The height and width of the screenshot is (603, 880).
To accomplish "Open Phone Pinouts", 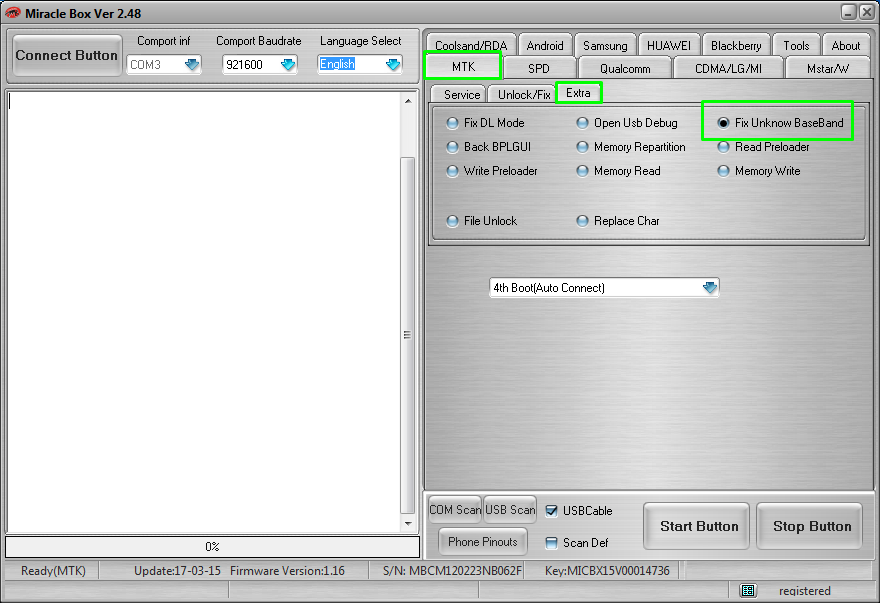I will pos(483,541).
